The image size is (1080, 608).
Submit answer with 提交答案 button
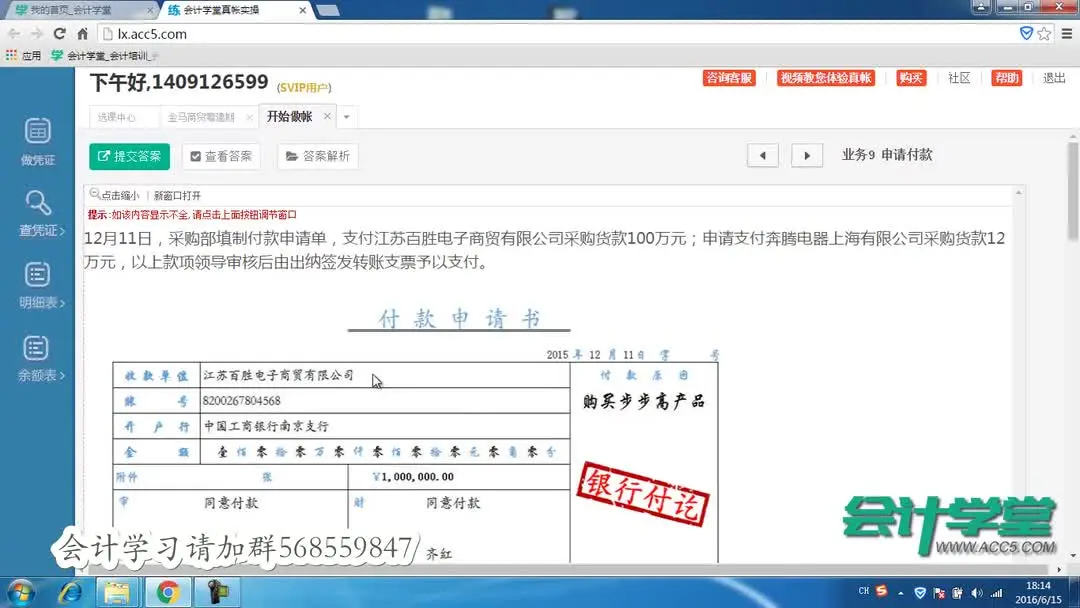pos(129,156)
